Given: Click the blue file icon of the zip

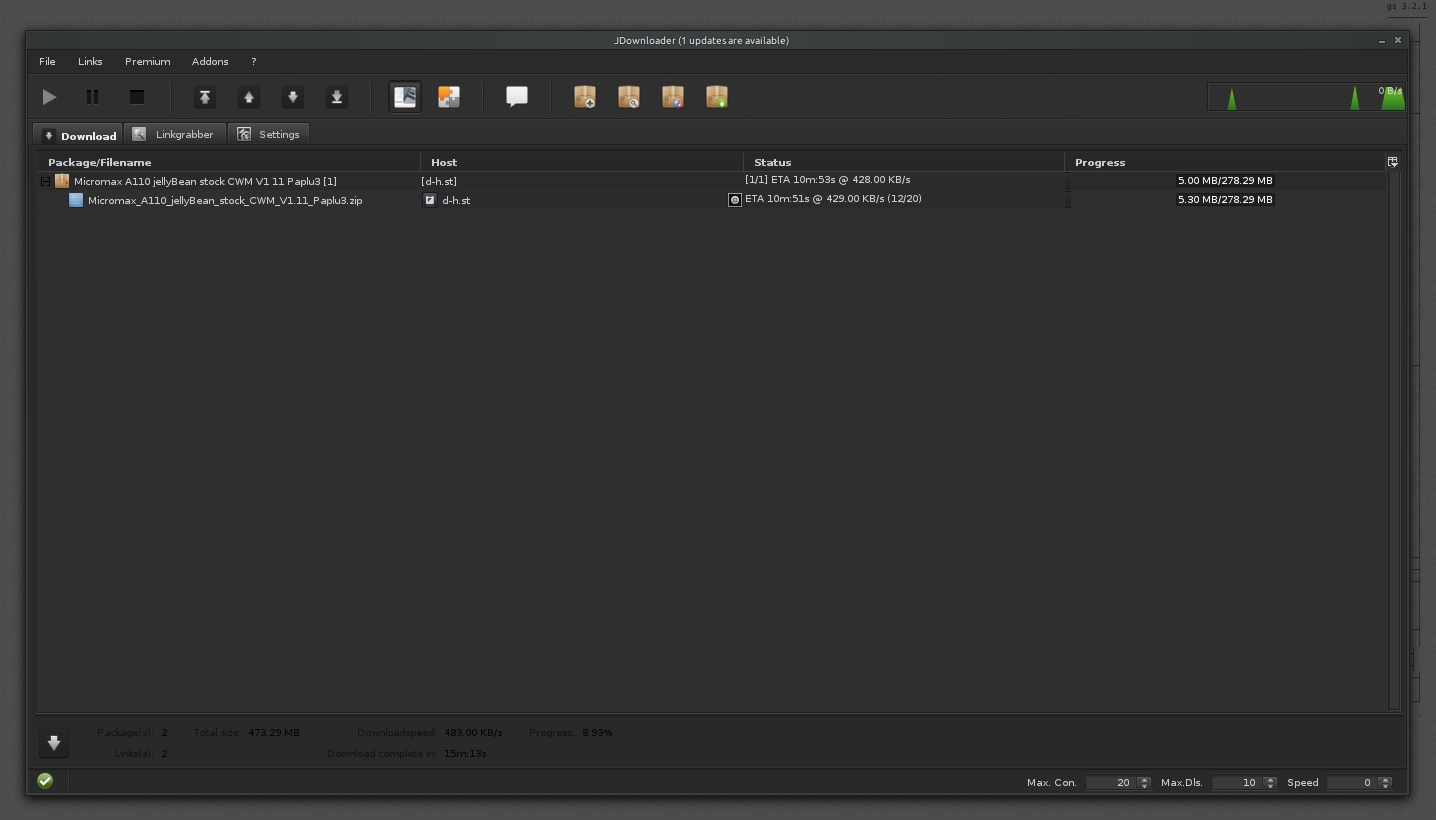Looking at the screenshot, I should 75,200.
